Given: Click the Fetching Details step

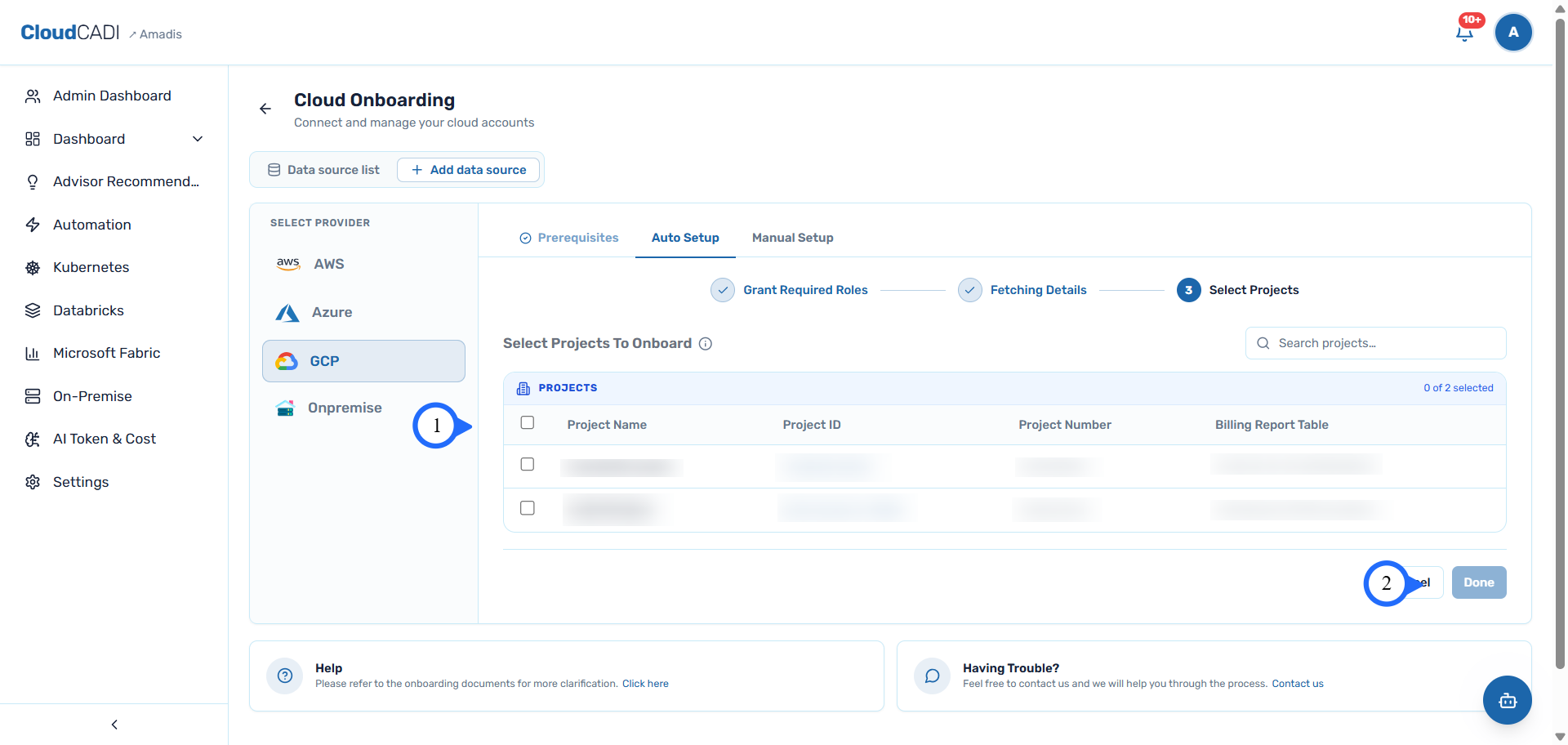Looking at the screenshot, I should [1022, 290].
